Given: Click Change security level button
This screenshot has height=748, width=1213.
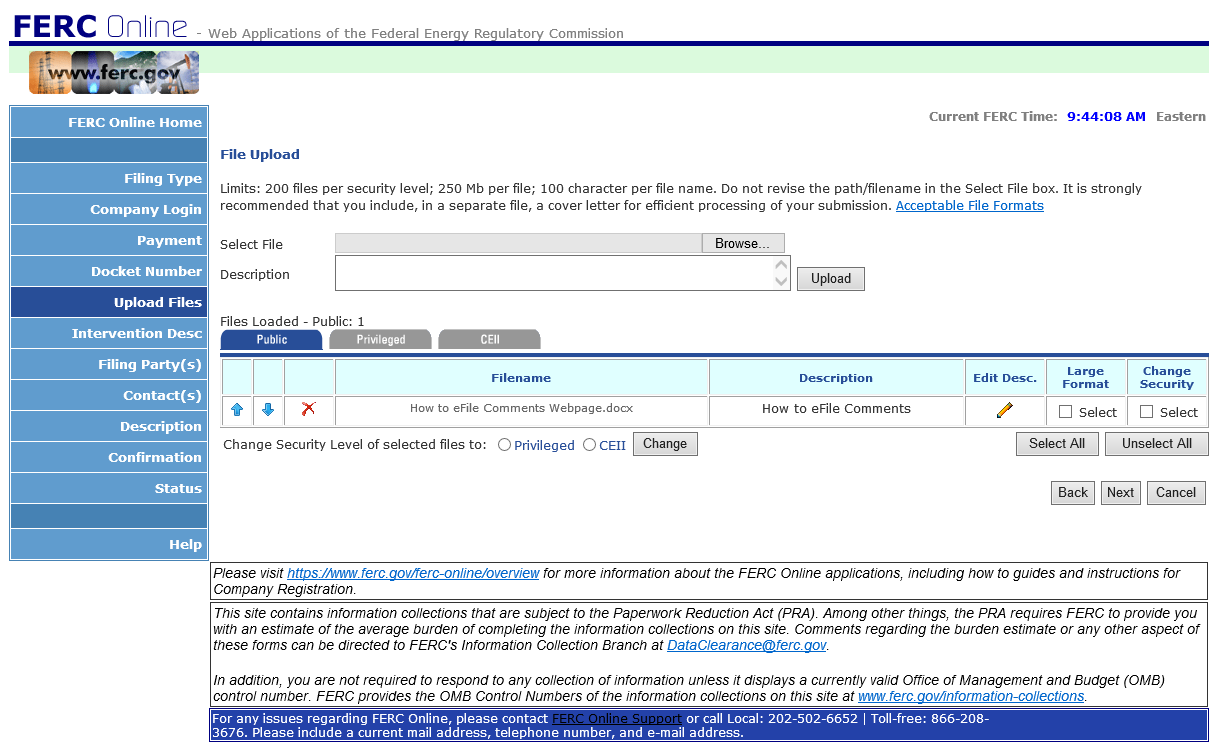Looking at the screenshot, I should tap(665, 444).
